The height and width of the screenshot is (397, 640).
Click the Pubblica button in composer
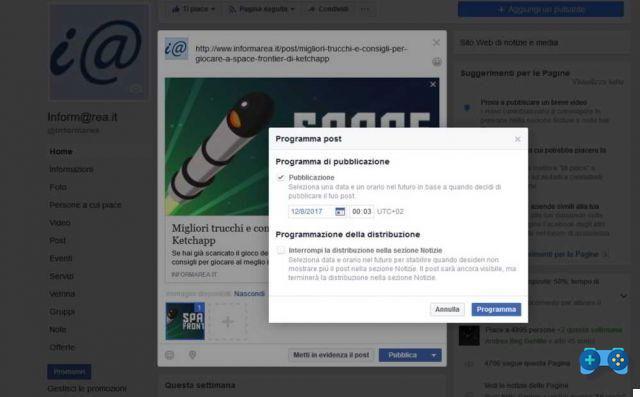point(402,355)
